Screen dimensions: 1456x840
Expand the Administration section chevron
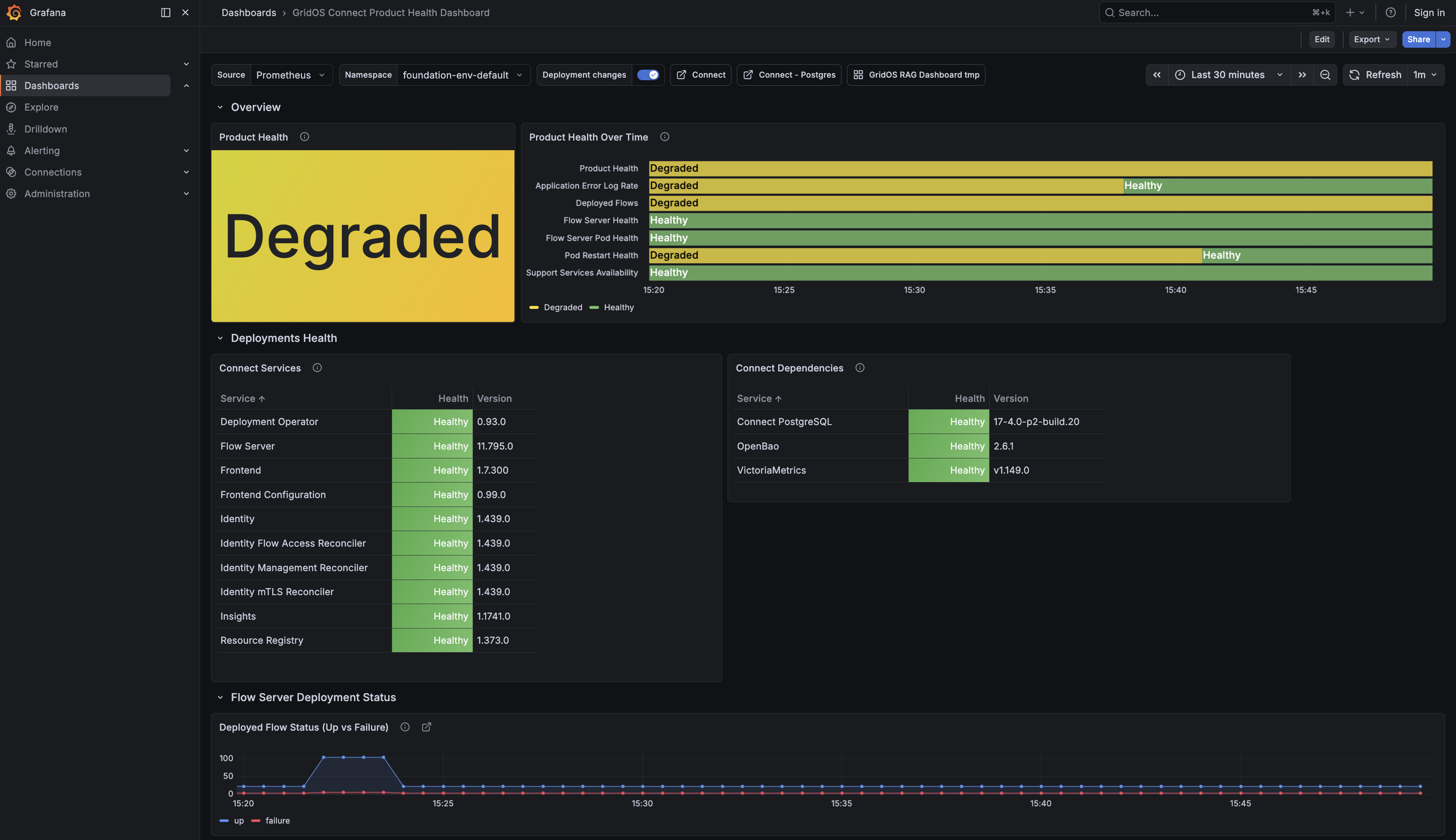click(x=186, y=193)
